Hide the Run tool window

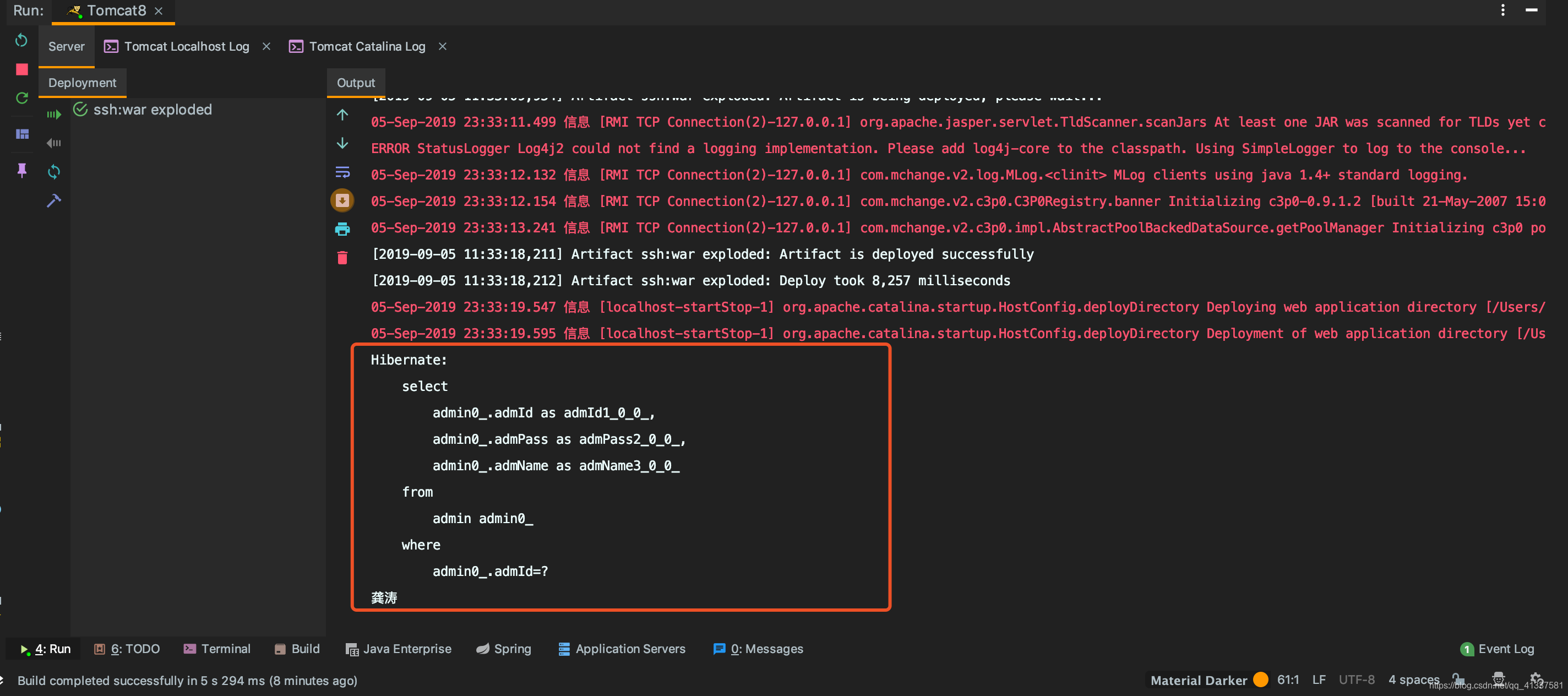1532,10
